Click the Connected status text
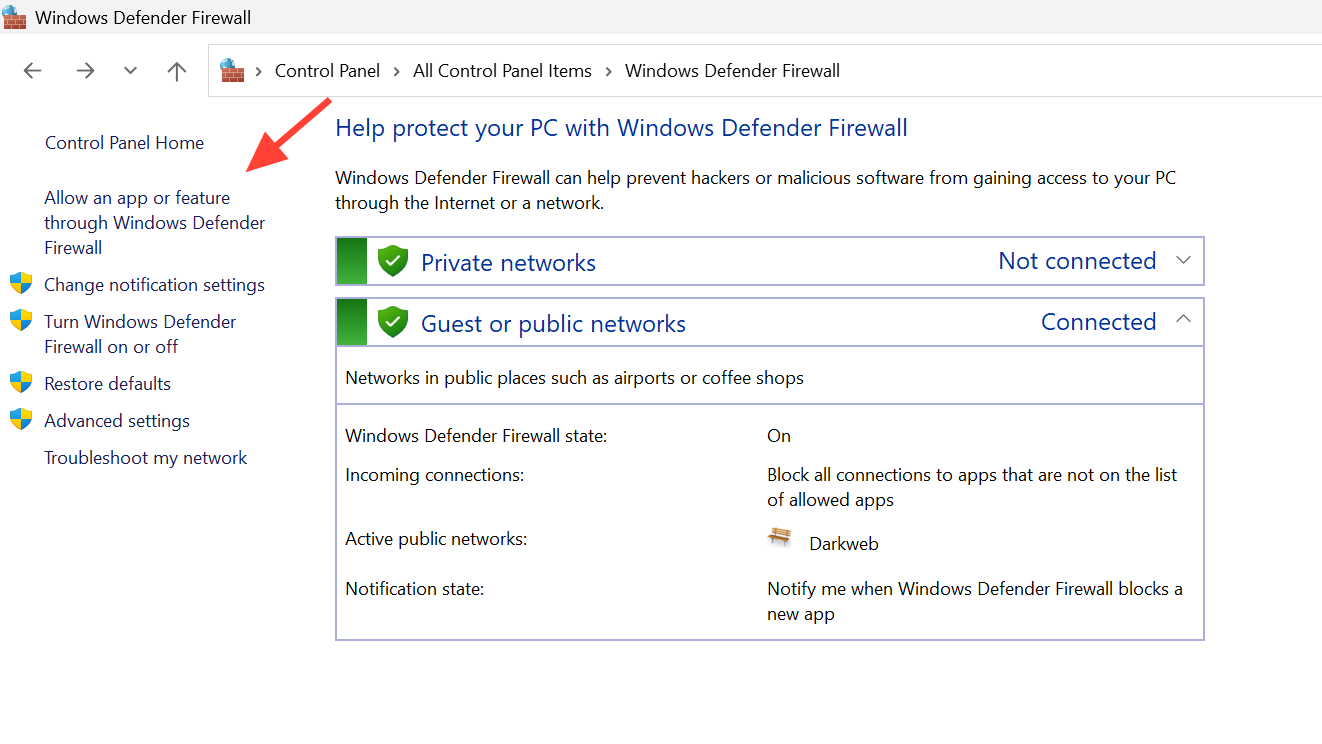The height and width of the screenshot is (744, 1322). pos(1098,322)
